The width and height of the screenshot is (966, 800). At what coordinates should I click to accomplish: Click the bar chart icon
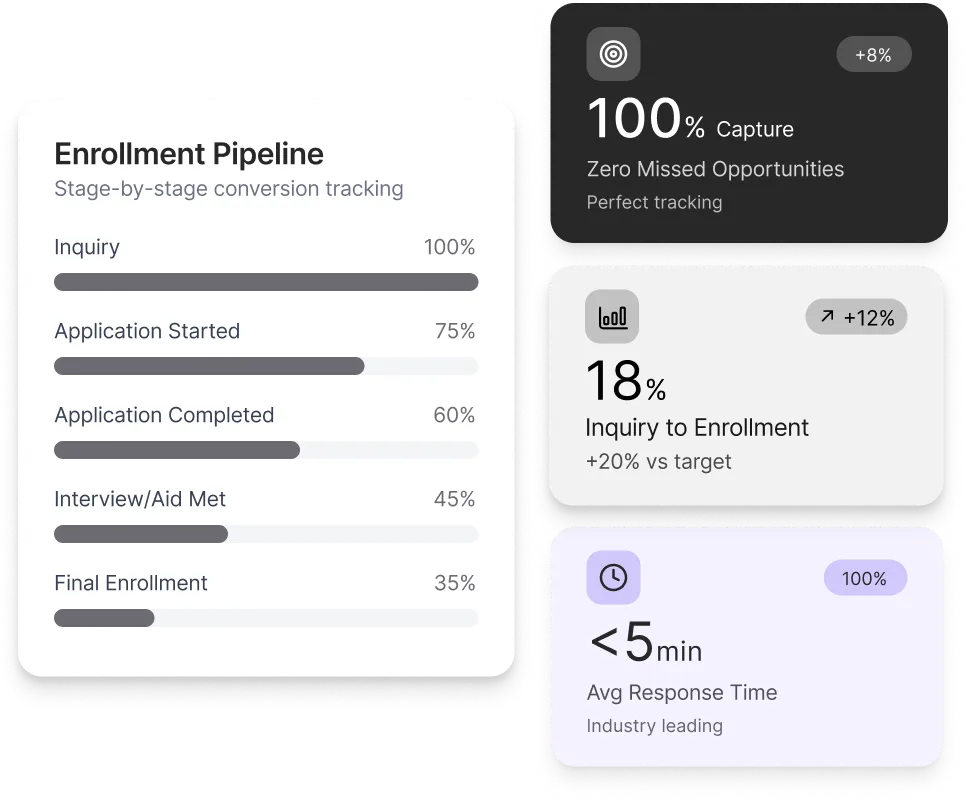pos(612,317)
